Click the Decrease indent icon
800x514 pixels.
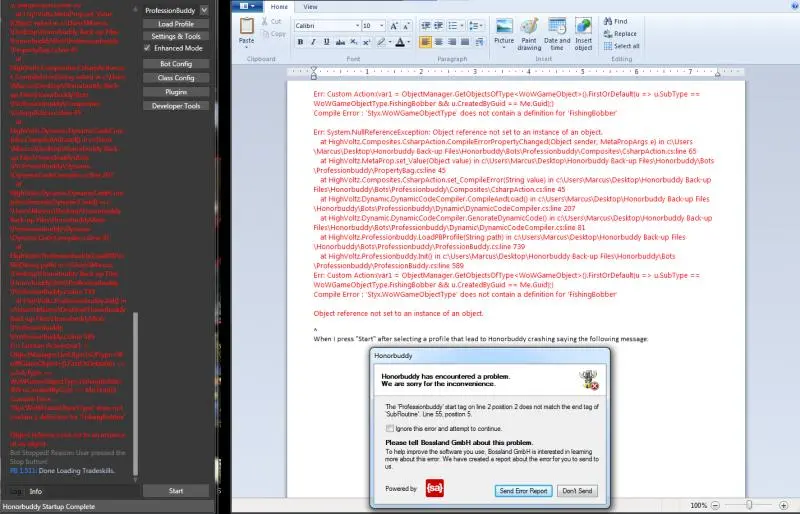426,26
